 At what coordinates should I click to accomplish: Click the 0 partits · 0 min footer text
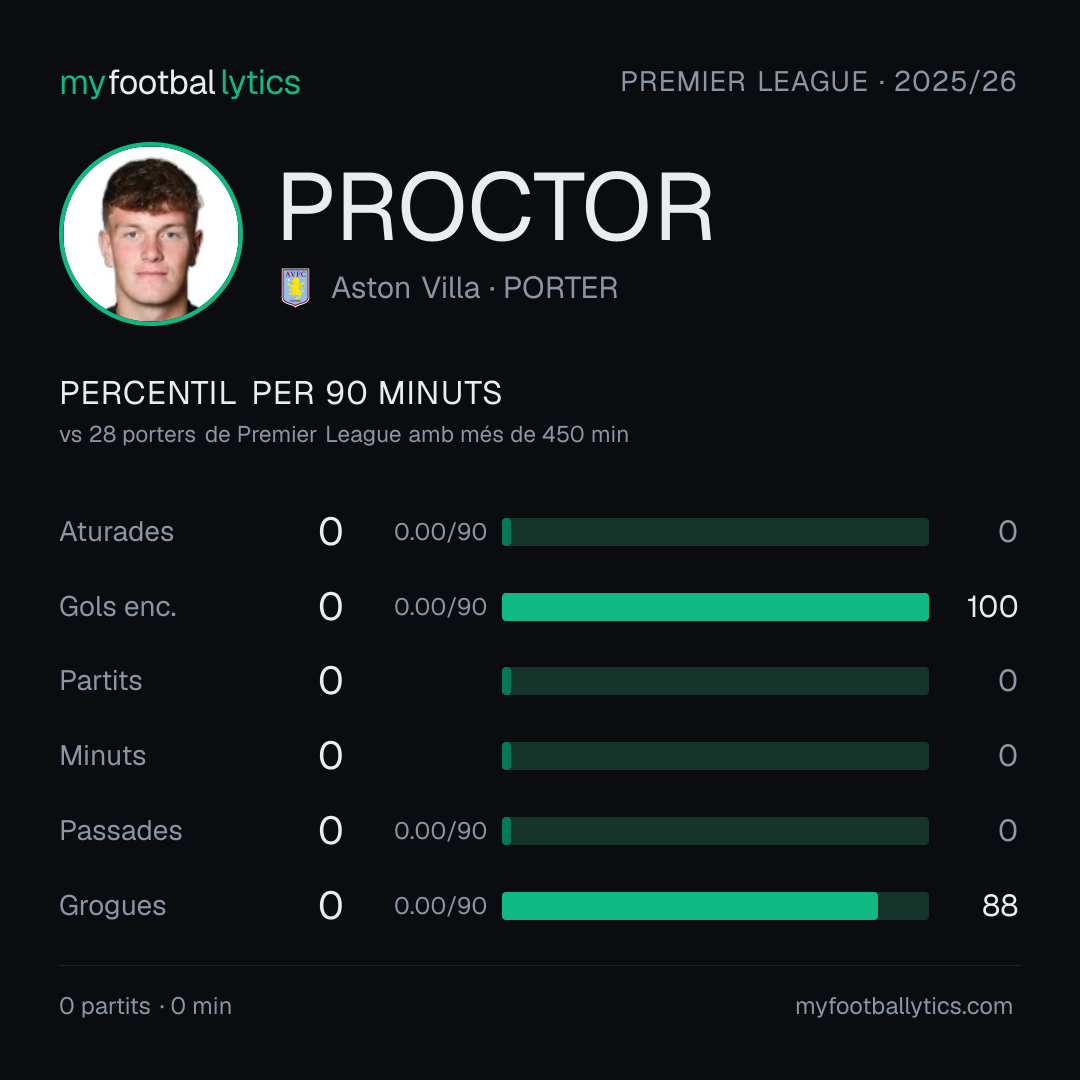(x=145, y=1006)
